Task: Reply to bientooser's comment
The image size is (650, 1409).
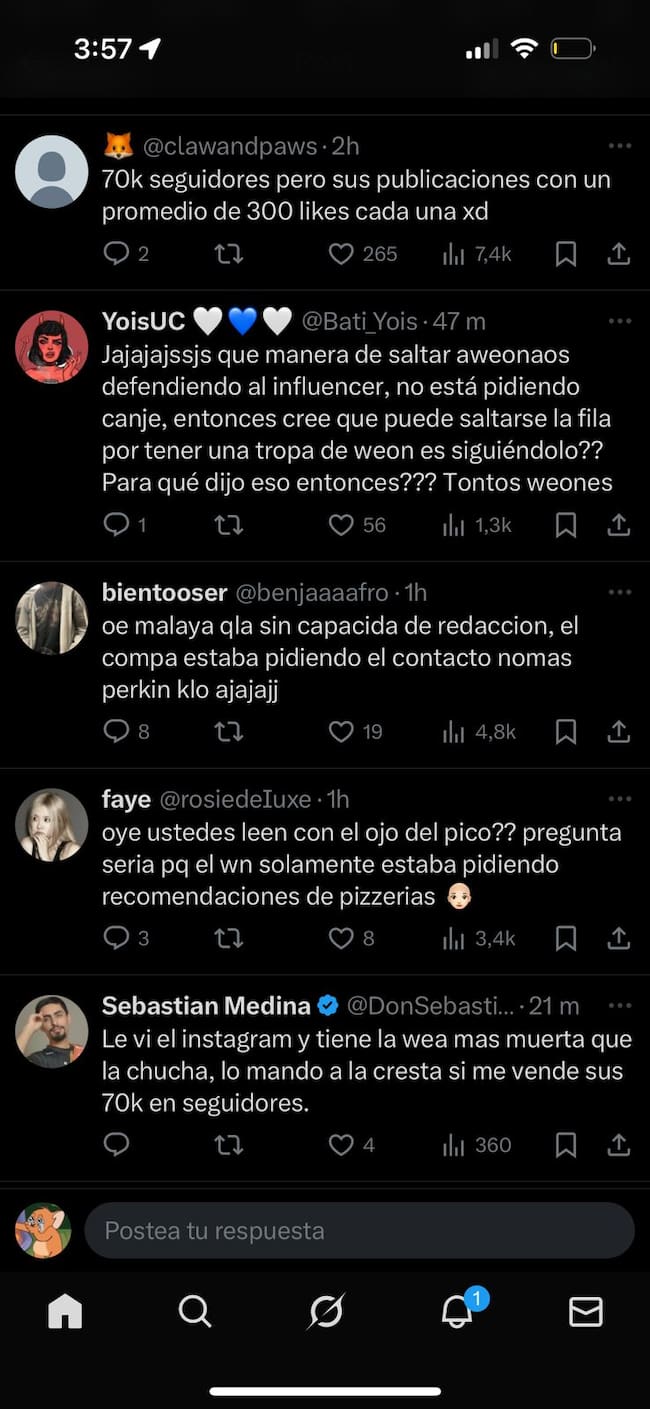Action: pos(117,732)
